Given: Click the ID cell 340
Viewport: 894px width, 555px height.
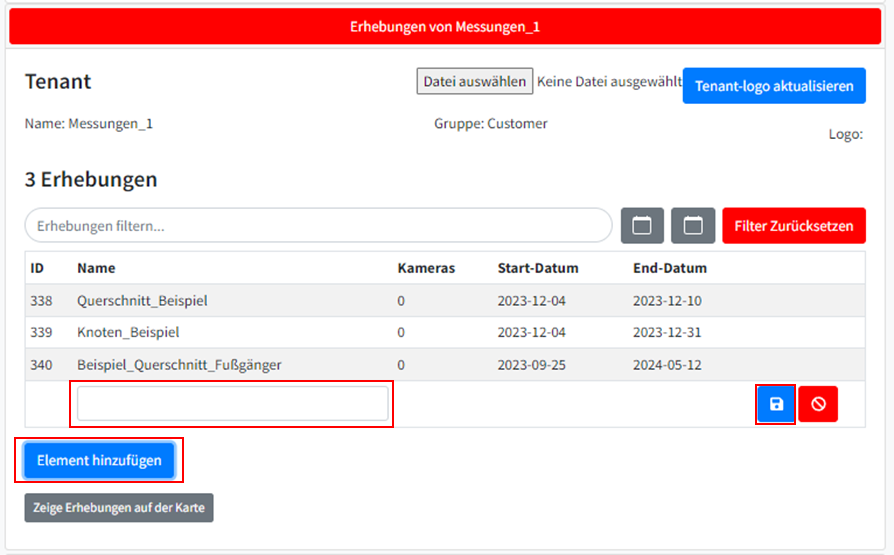Looking at the screenshot, I should click(x=41, y=364).
